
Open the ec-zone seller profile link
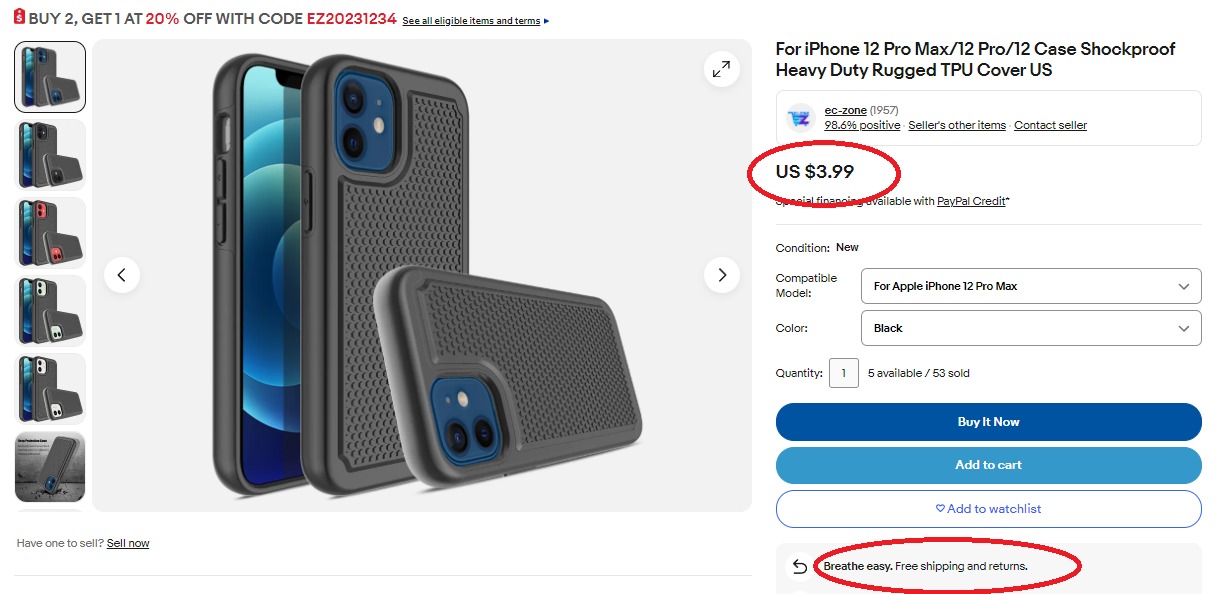point(845,110)
